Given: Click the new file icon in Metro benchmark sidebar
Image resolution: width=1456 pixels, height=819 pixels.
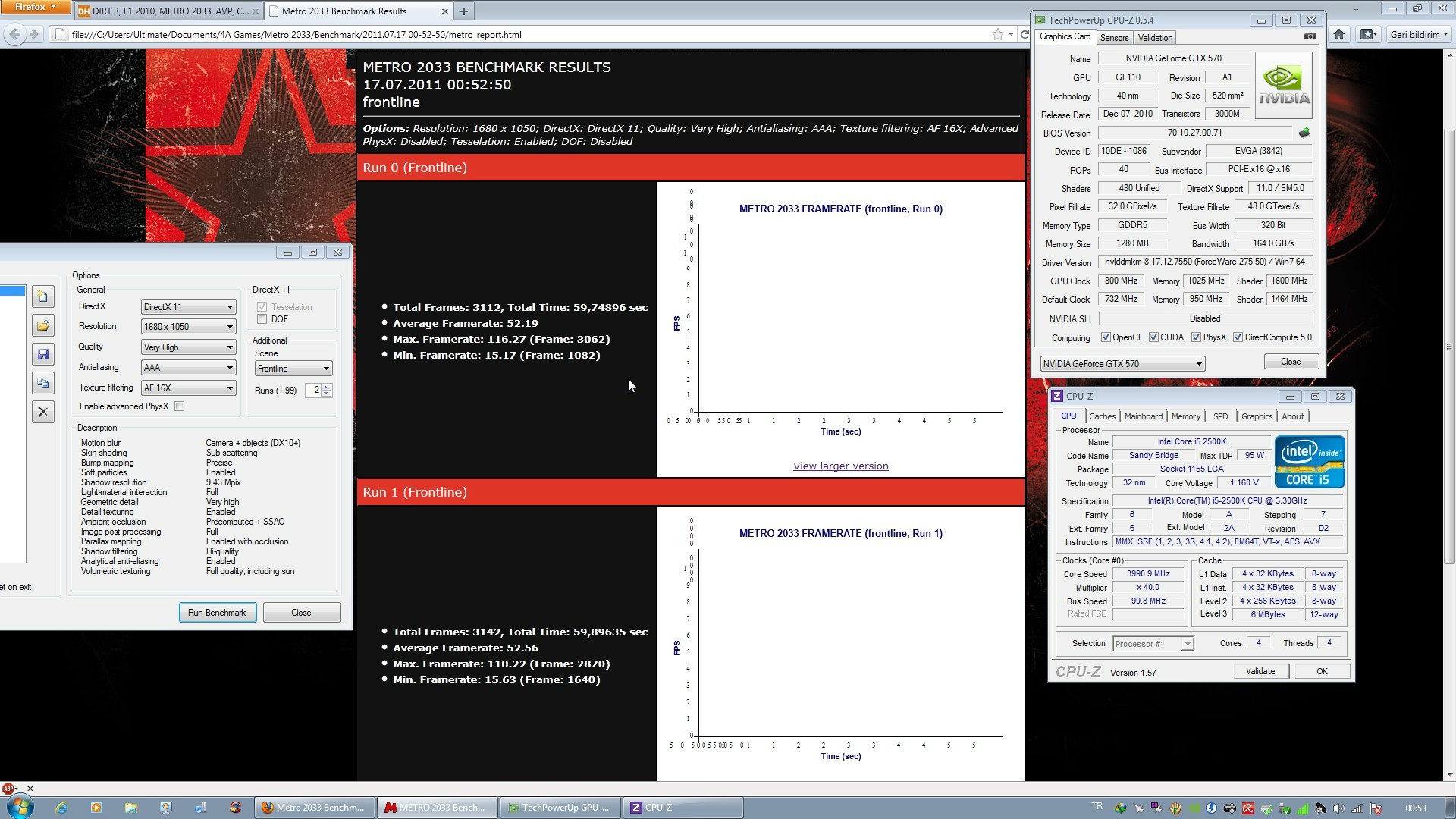Looking at the screenshot, I should tap(43, 297).
